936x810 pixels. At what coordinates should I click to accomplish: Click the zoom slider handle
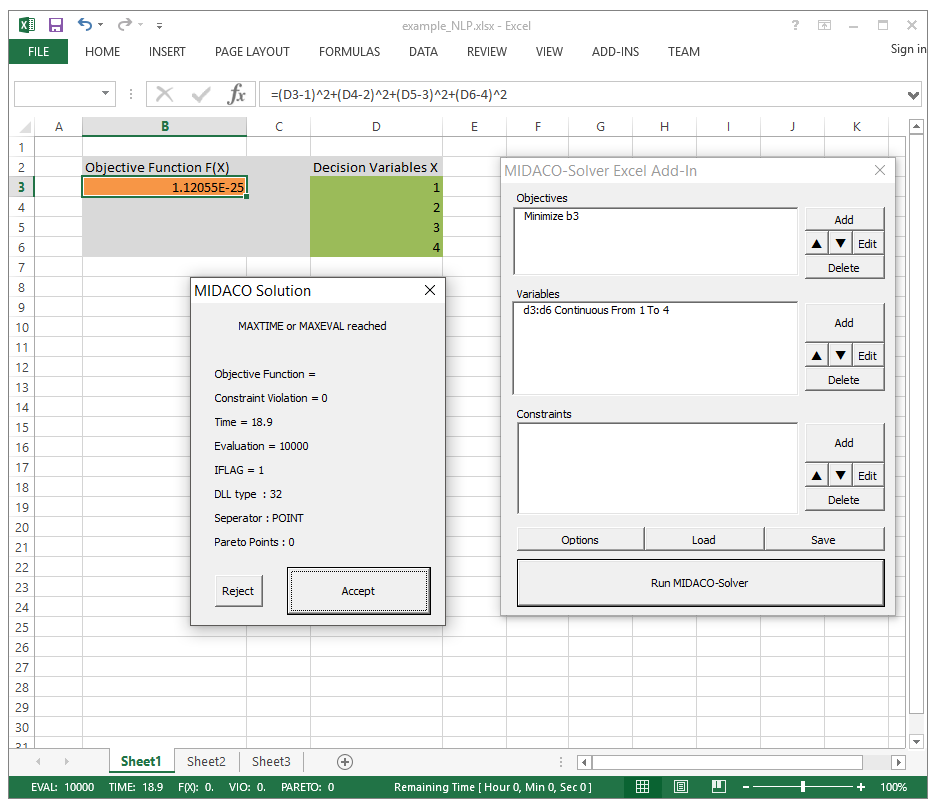(803, 787)
